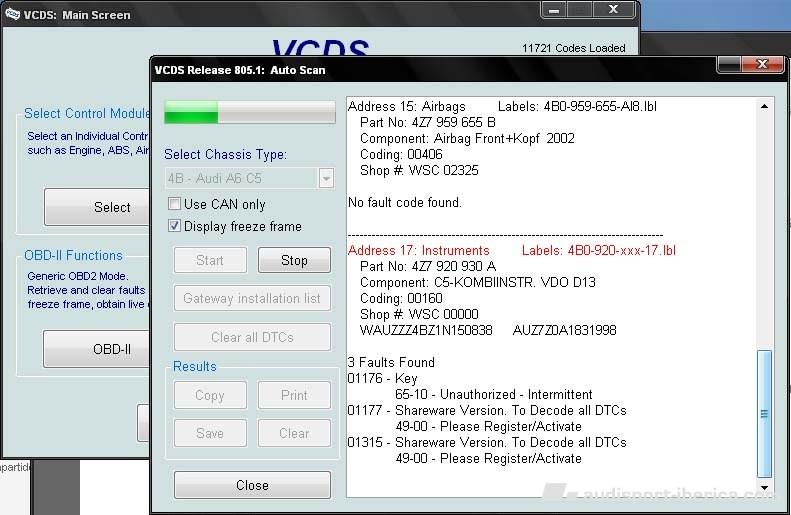Click the 'Select Control Module' group label
Image resolution: width=791 pixels, height=515 pixels.
(87, 113)
